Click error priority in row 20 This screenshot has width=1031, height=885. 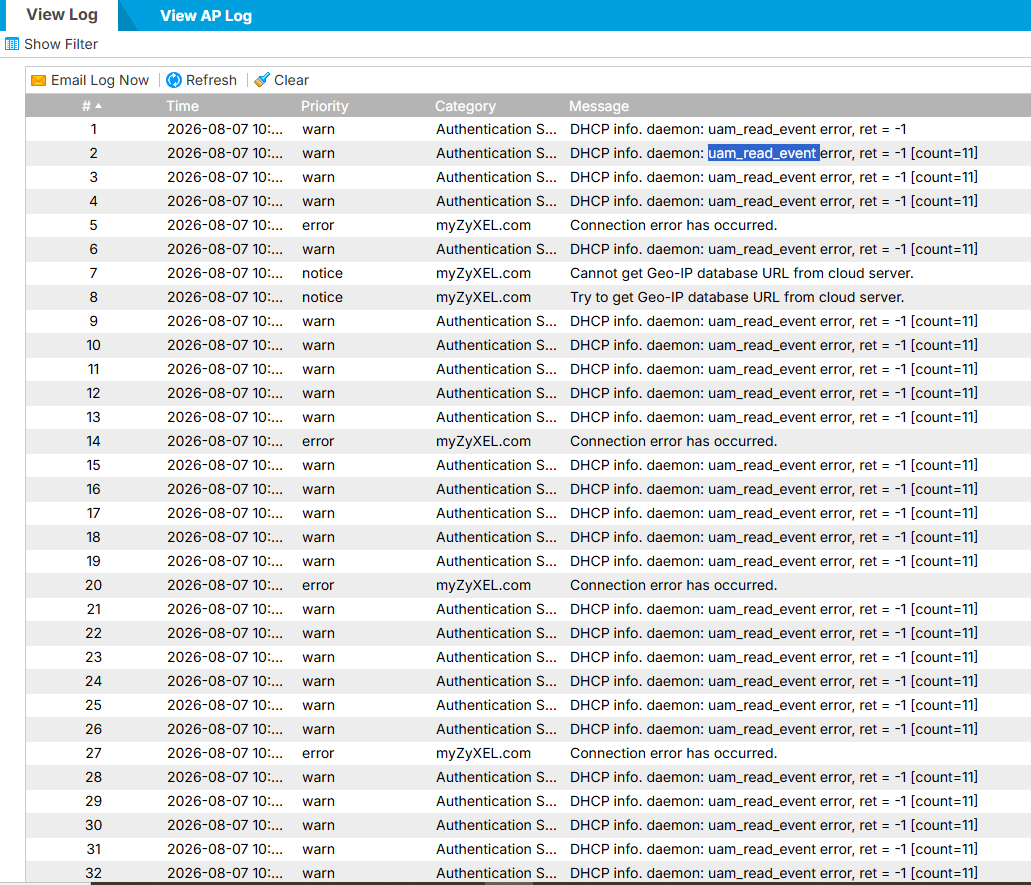click(318, 585)
